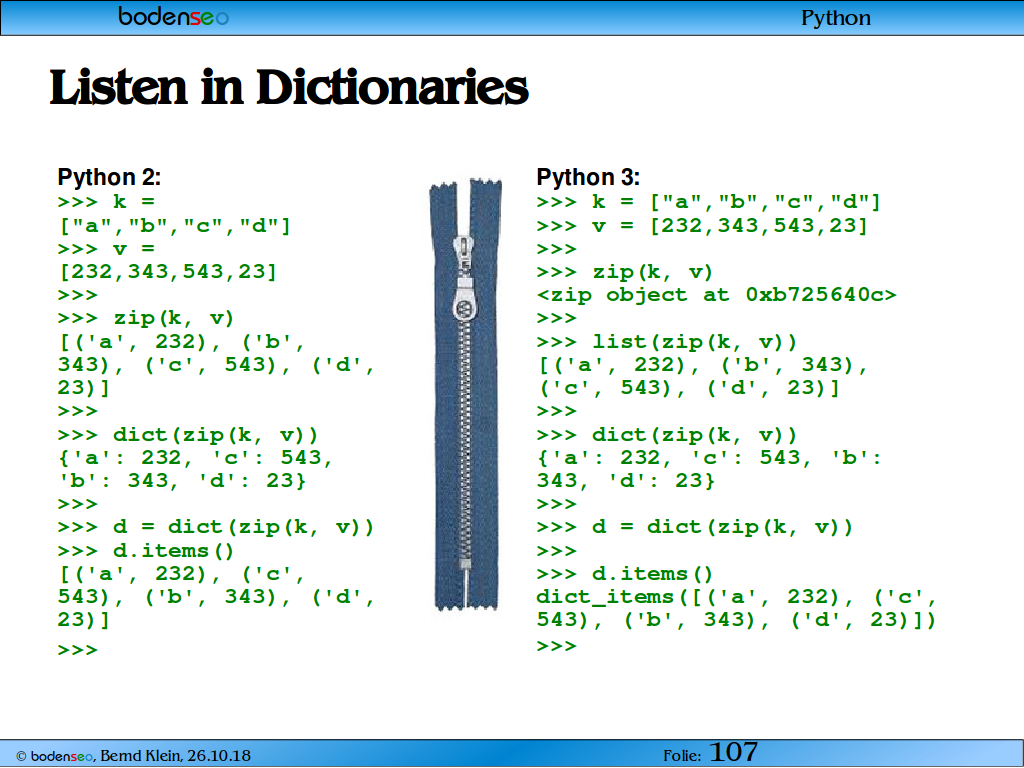
Task: Click Python 3 '>>> d = dict(zip(k, v))' line
Action: [694, 528]
